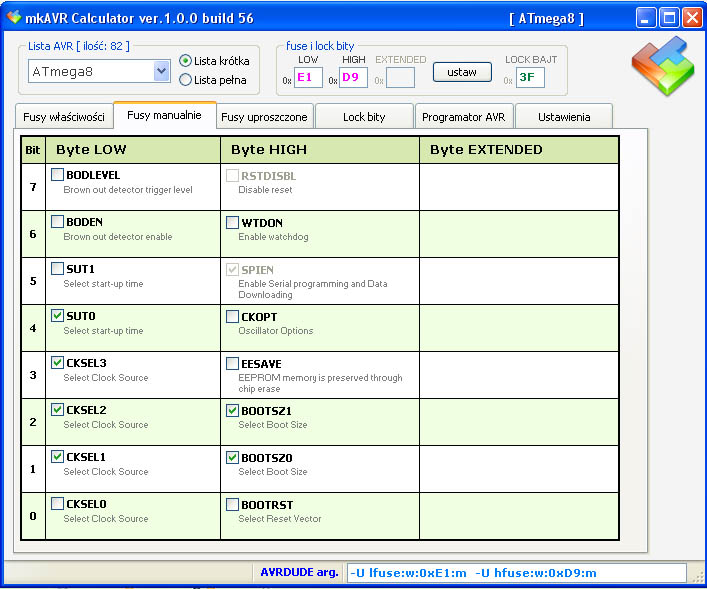This screenshot has width=707, height=589.
Task: Click the 'Brown out detector trigger level' text
Action: click(x=128, y=190)
